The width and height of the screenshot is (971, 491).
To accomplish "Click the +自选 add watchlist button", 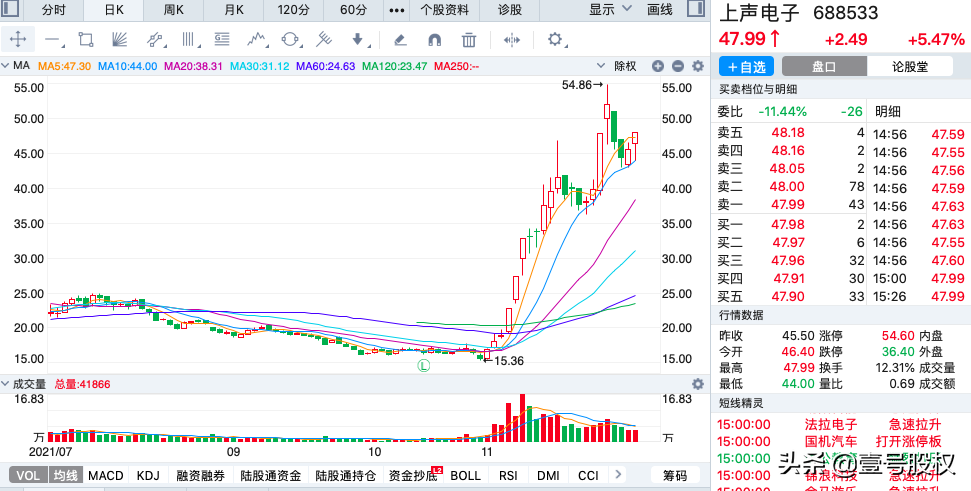I will (747, 67).
